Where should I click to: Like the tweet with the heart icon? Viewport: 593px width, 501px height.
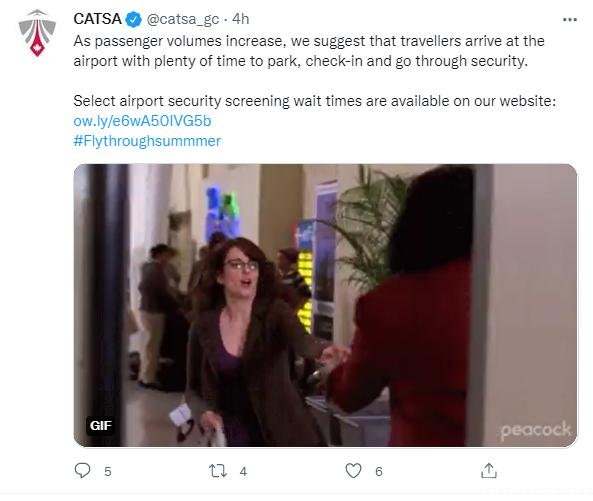tap(353, 471)
